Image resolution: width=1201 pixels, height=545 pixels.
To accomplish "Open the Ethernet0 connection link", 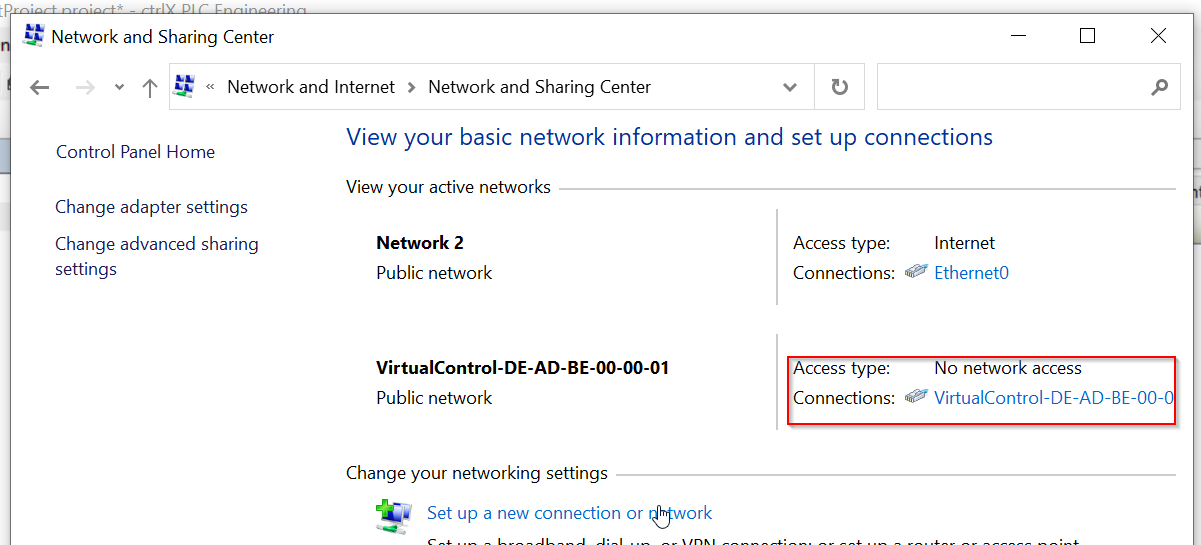I will [971, 272].
